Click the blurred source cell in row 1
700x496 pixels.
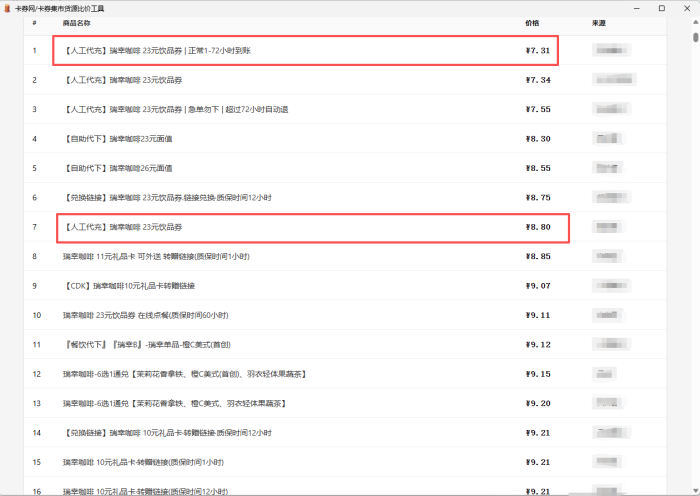tap(611, 50)
